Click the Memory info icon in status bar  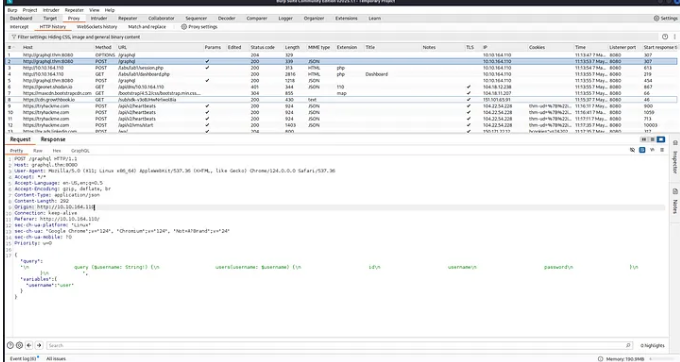(600, 359)
